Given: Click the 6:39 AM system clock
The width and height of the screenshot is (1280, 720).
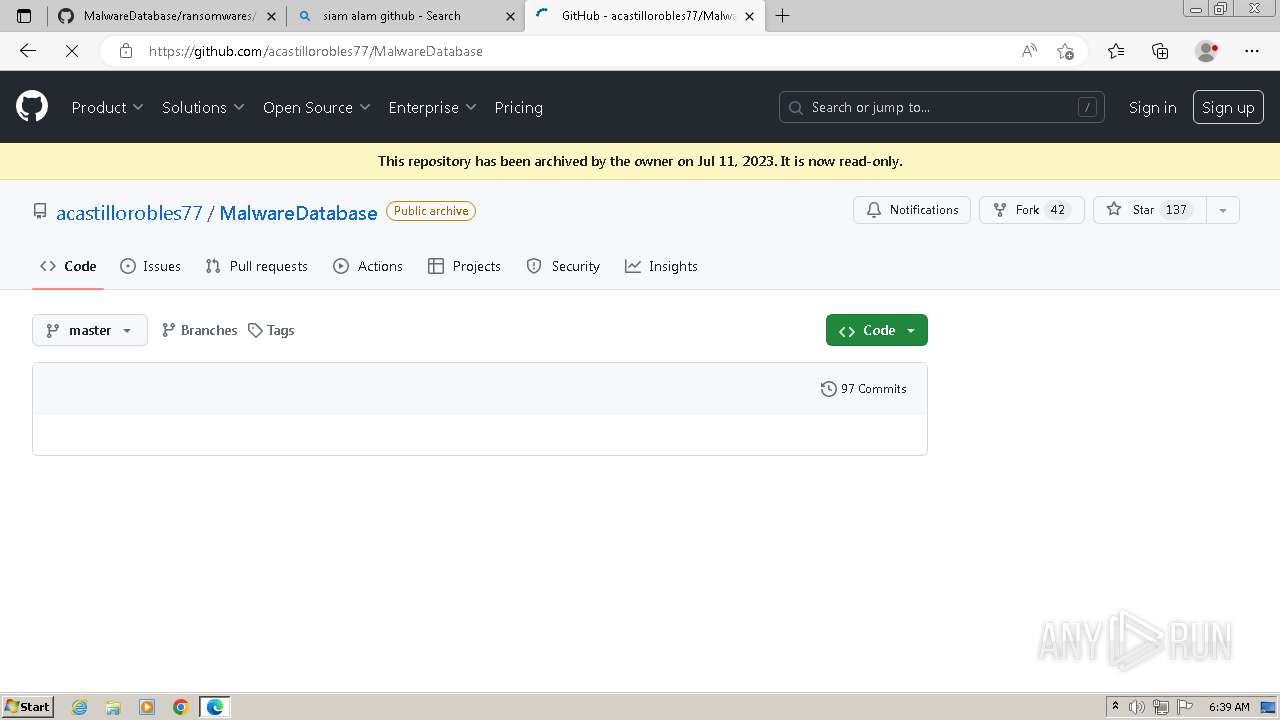Looking at the screenshot, I should (x=1229, y=707).
